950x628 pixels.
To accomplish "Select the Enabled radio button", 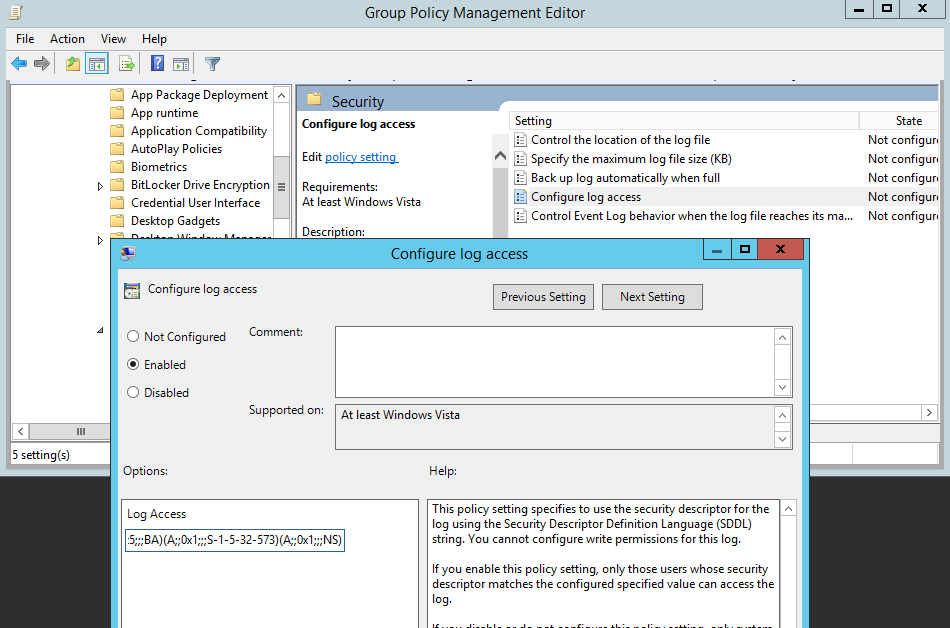I will (x=133, y=364).
